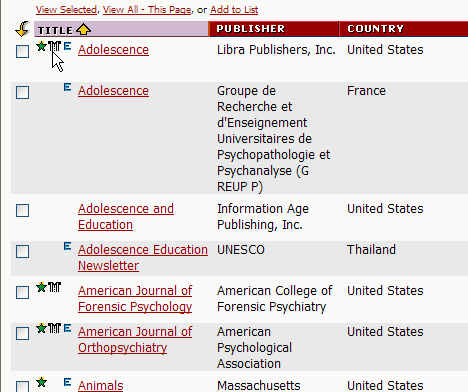Click the yellow curved arrow select-all icon

point(22,29)
